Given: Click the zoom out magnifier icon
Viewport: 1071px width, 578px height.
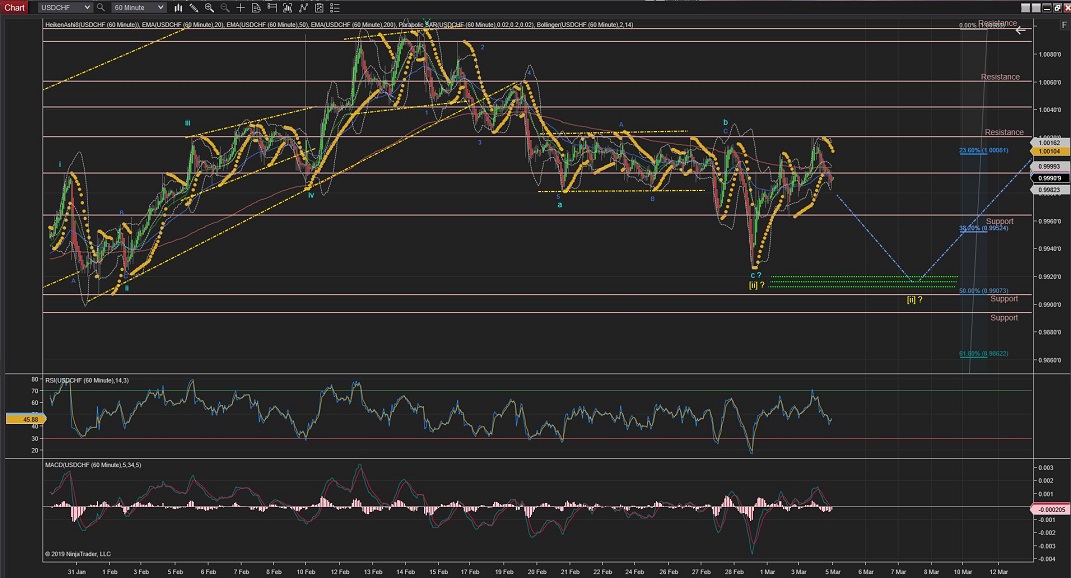Looking at the screenshot, I should pyautogui.click(x=225, y=8).
